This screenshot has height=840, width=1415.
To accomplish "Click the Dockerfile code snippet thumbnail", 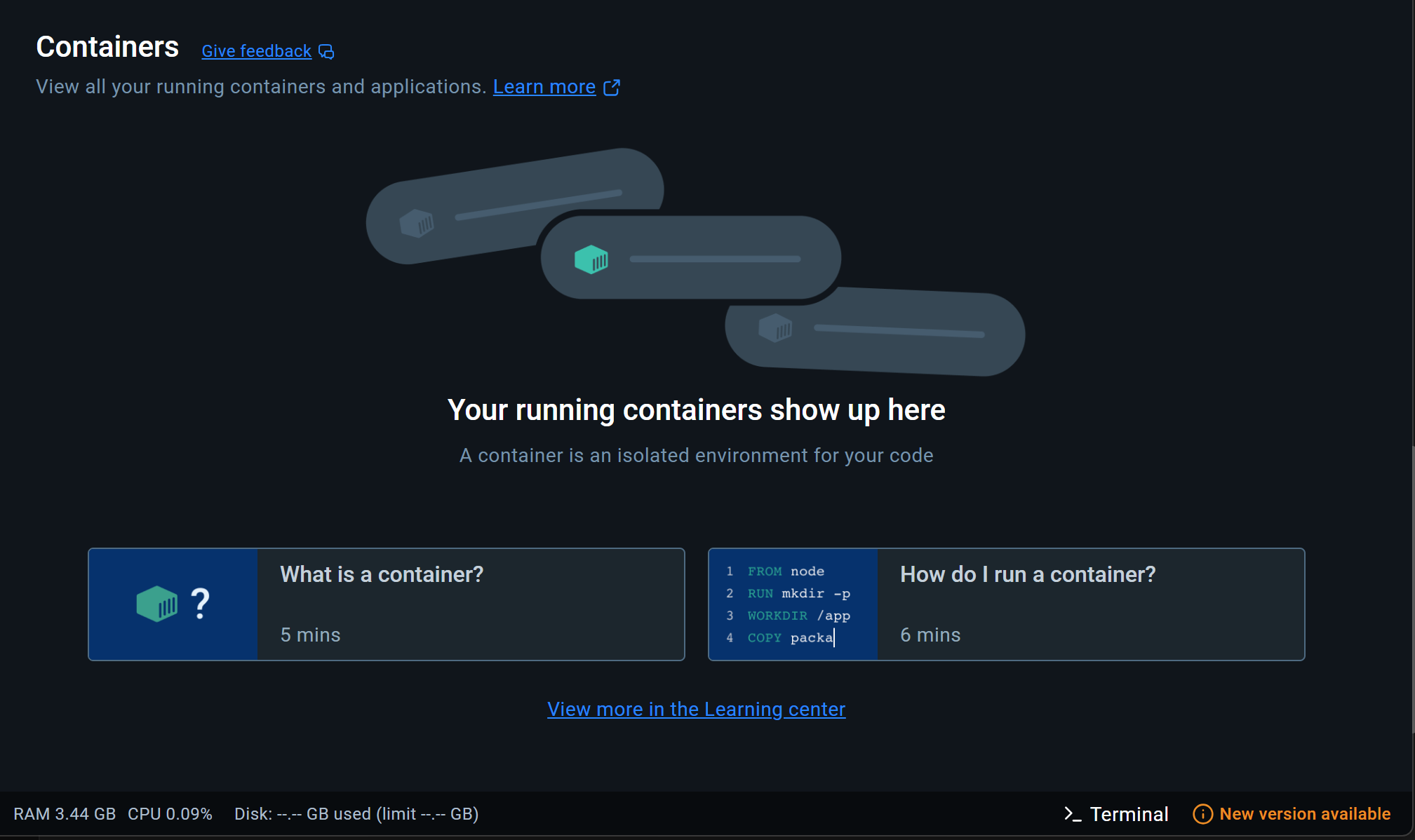I will 793,604.
